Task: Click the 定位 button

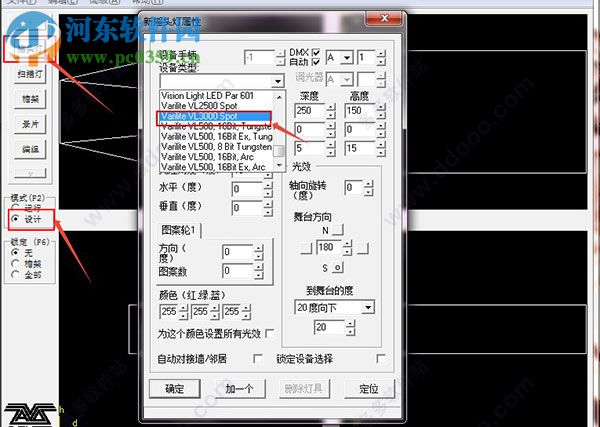Action: (x=369, y=389)
